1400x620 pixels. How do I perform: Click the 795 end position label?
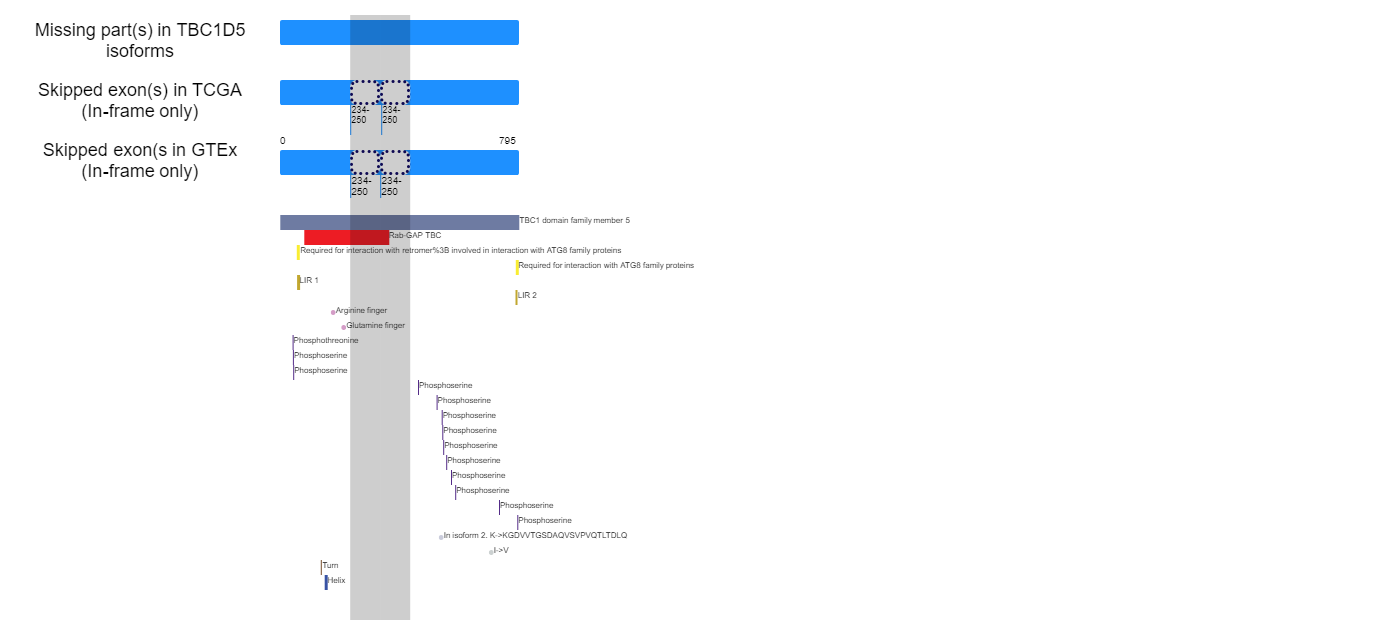(x=507, y=141)
